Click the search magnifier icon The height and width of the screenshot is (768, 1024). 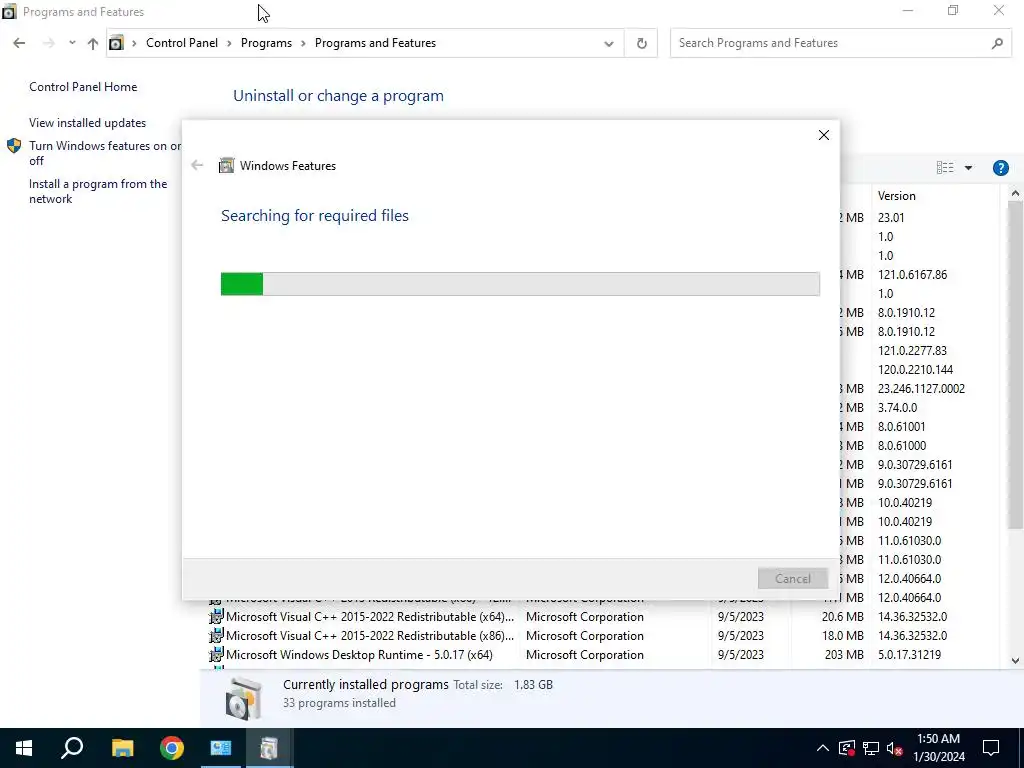pyautogui.click(x=997, y=43)
